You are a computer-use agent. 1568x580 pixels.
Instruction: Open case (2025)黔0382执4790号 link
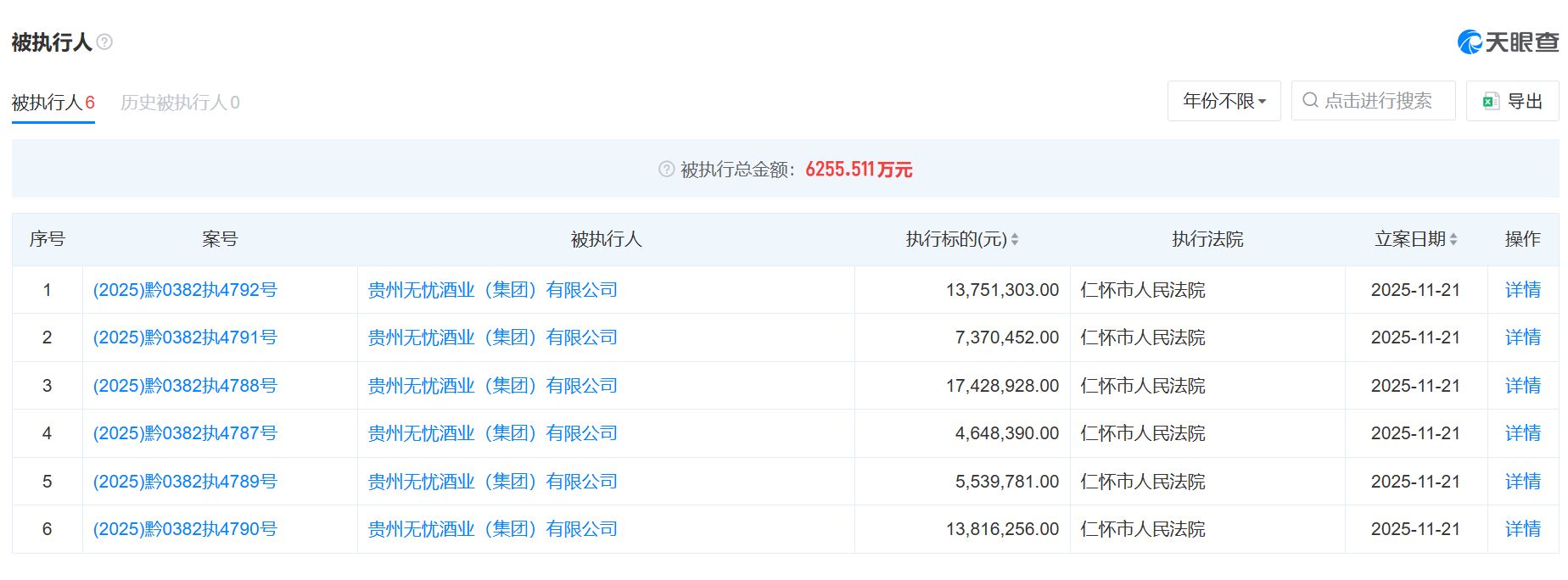click(185, 529)
